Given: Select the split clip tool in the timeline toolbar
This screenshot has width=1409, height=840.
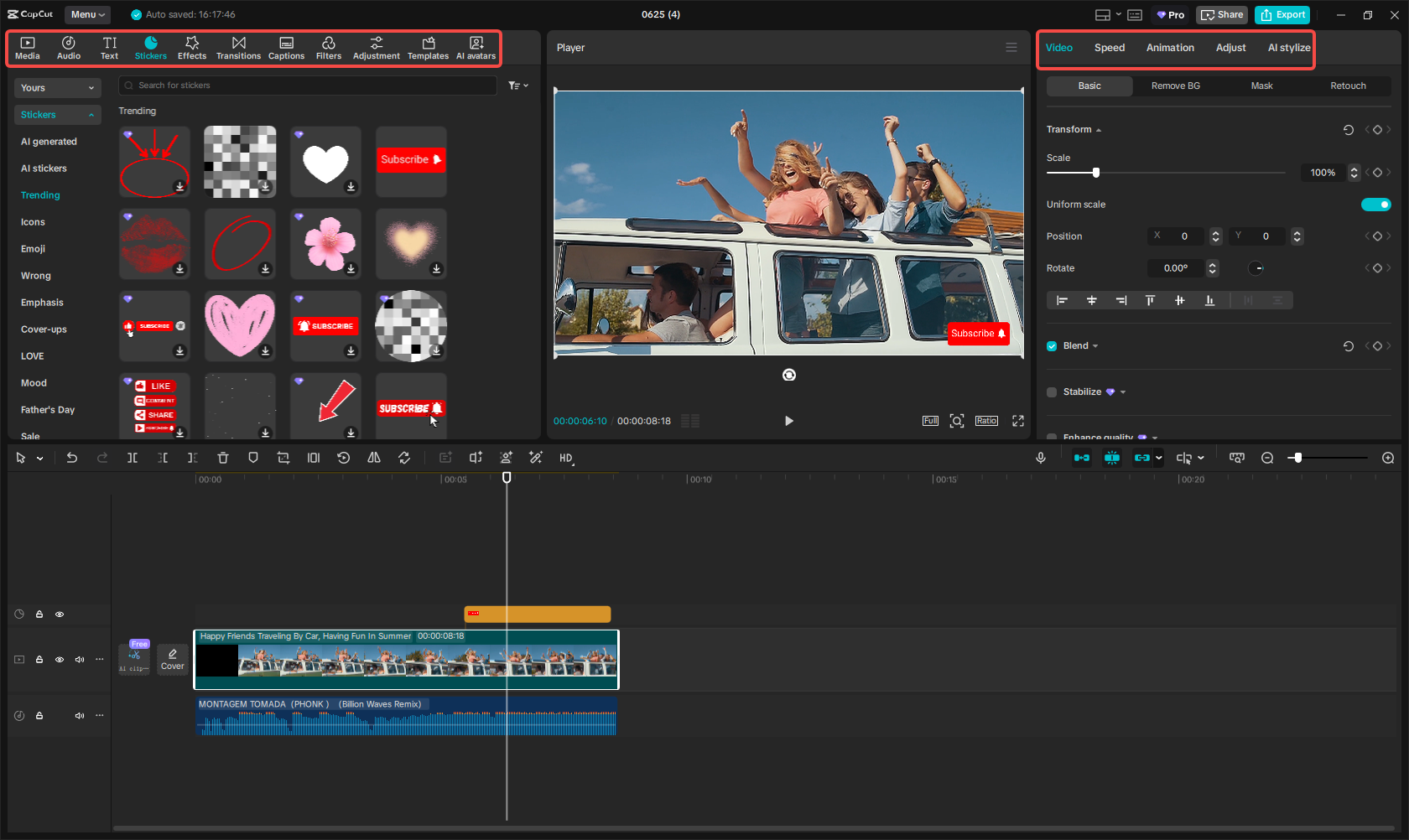Looking at the screenshot, I should 132,458.
